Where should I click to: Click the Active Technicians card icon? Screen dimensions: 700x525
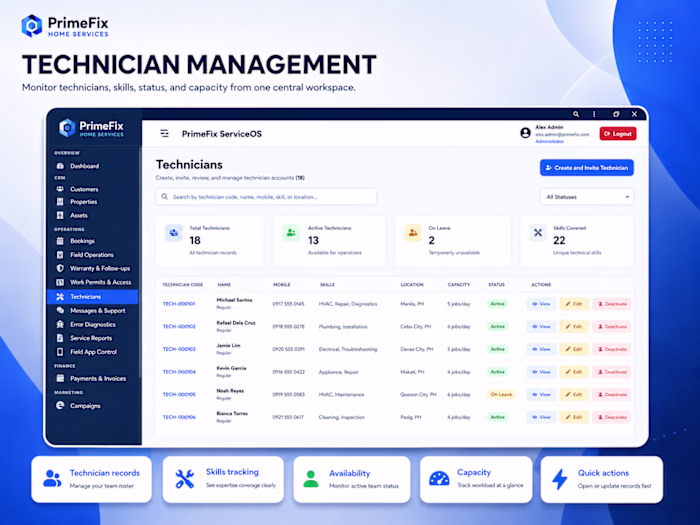tap(291, 233)
